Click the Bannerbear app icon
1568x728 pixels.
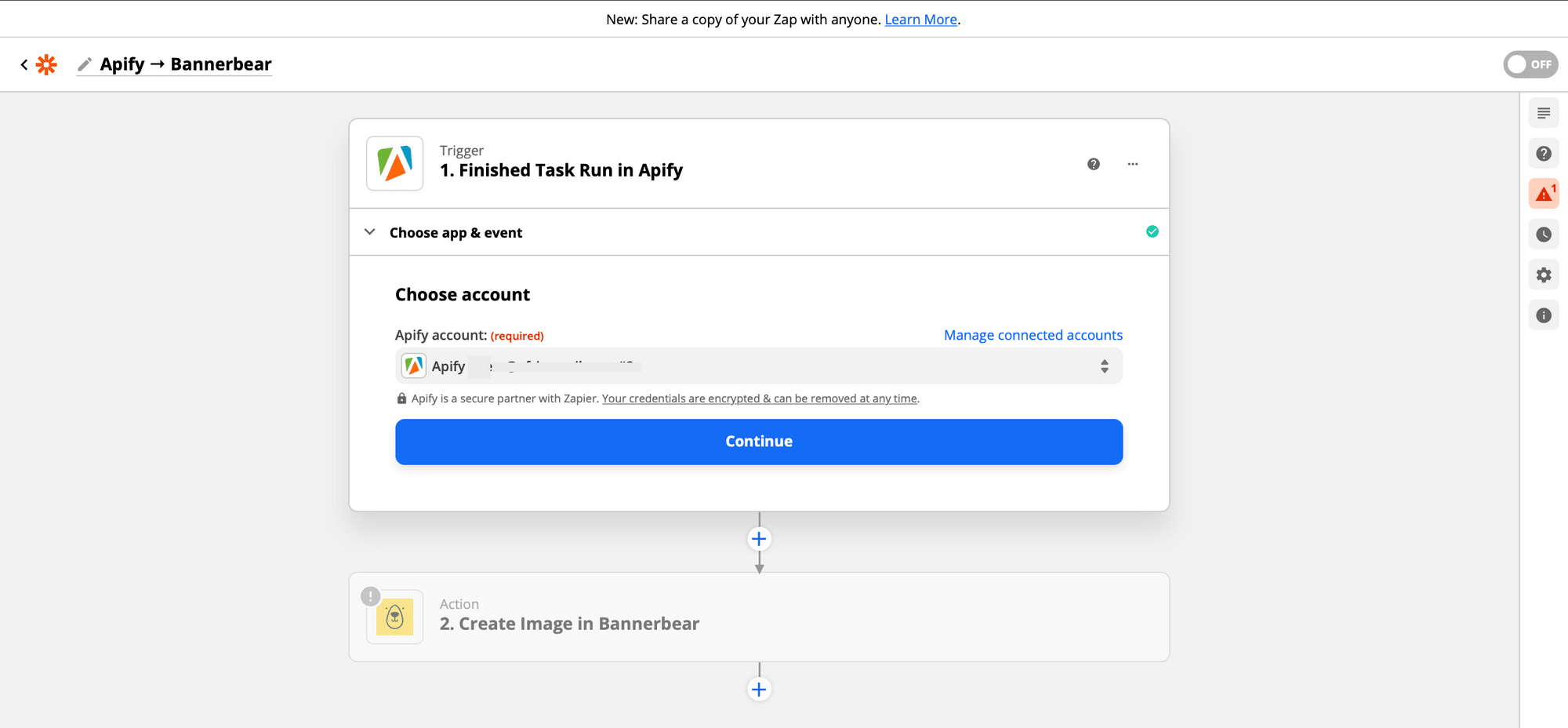tap(395, 617)
